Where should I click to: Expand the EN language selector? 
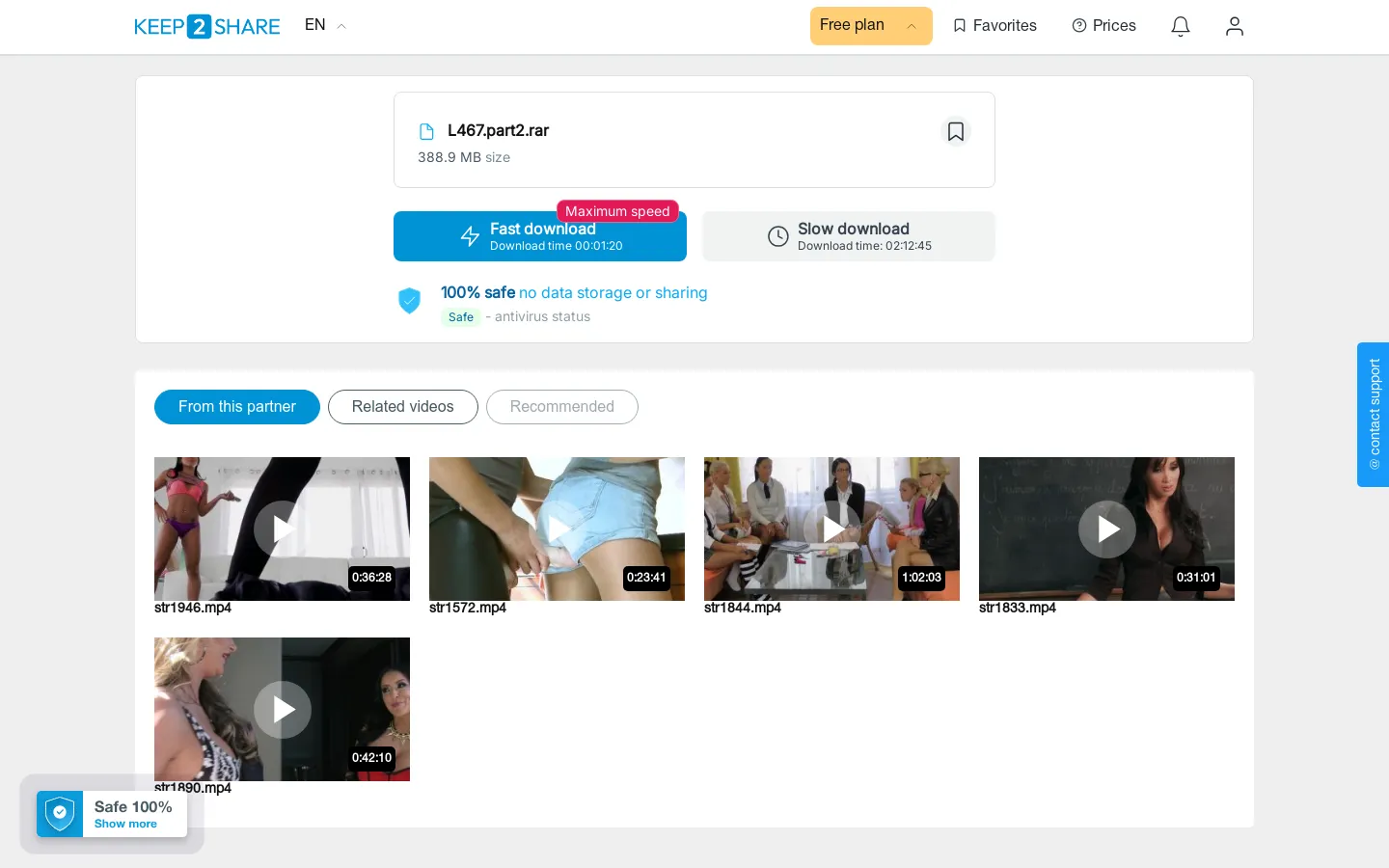tap(325, 25)
